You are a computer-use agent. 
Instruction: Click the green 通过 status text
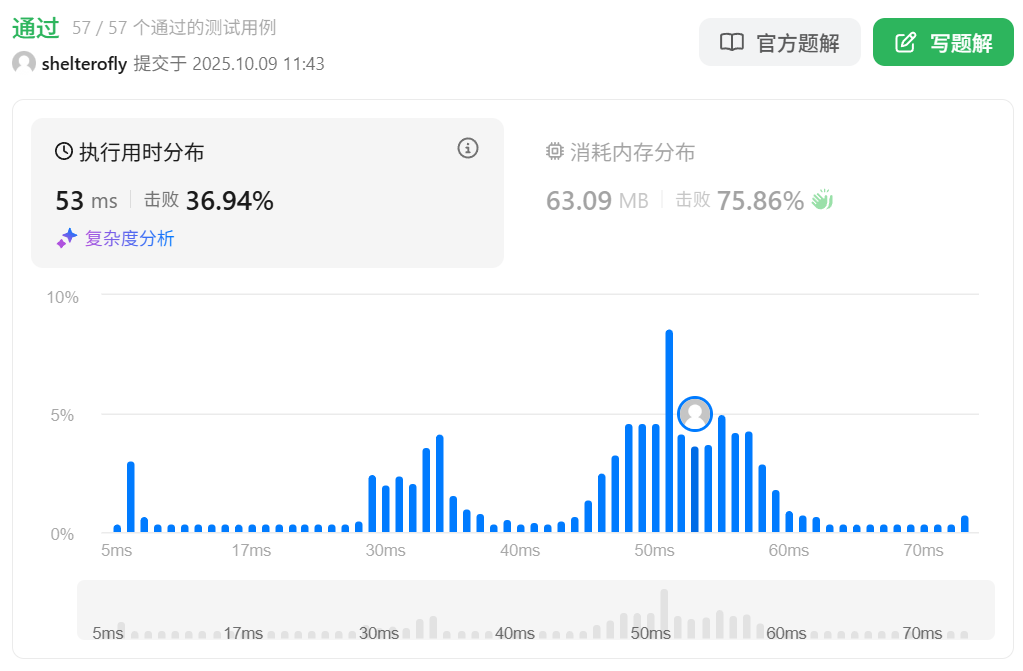click(x=36, y=27)
